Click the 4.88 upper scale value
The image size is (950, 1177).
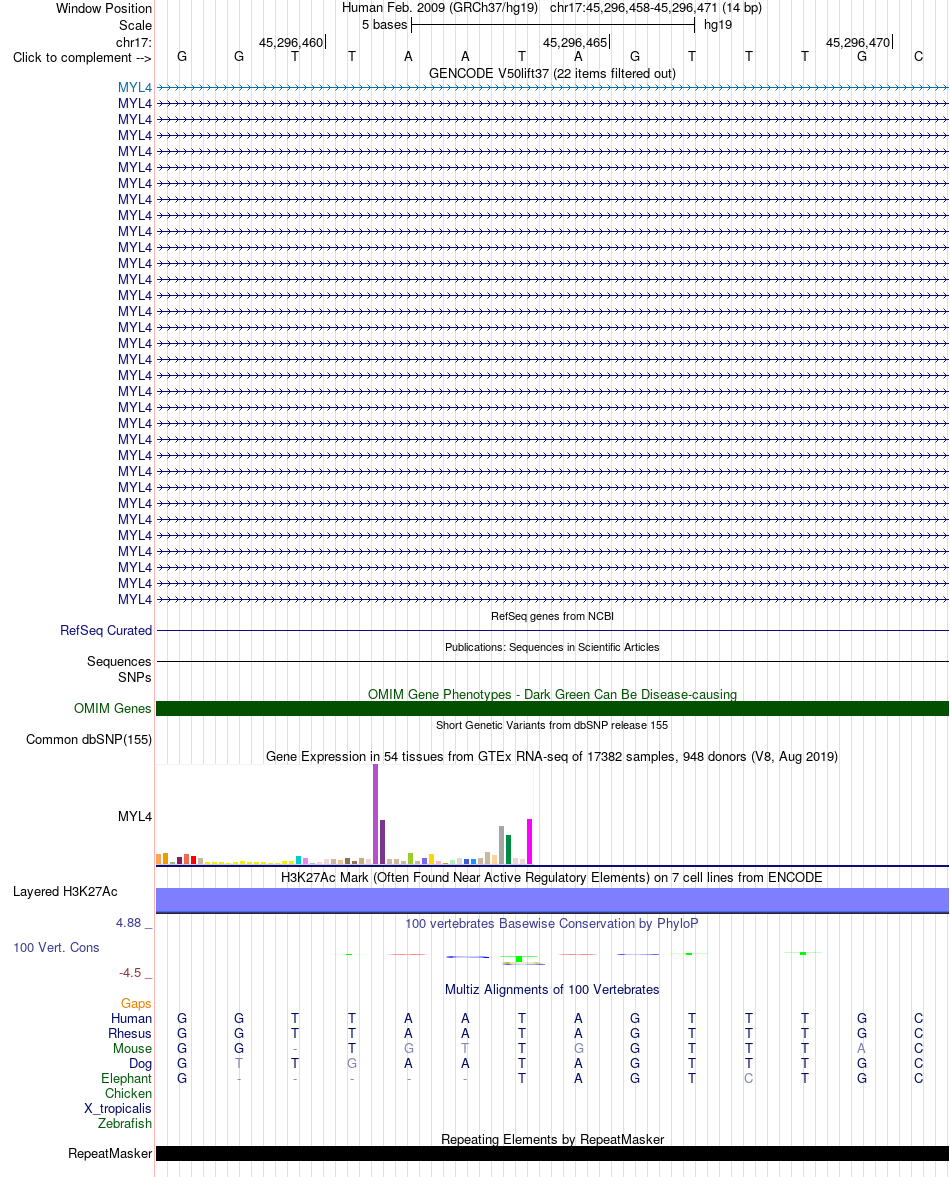click(128, 923)
